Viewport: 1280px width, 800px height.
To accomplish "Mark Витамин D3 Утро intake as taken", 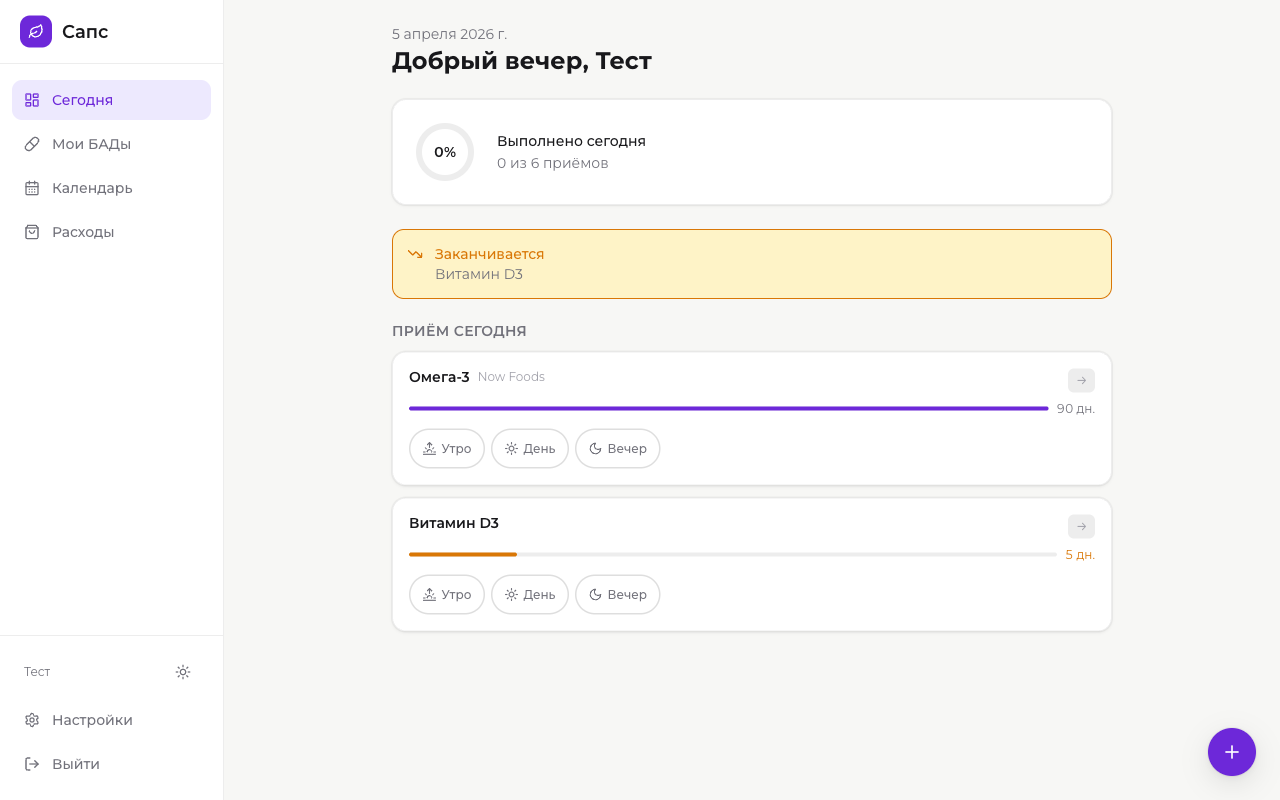I will (x=447, y=595).
